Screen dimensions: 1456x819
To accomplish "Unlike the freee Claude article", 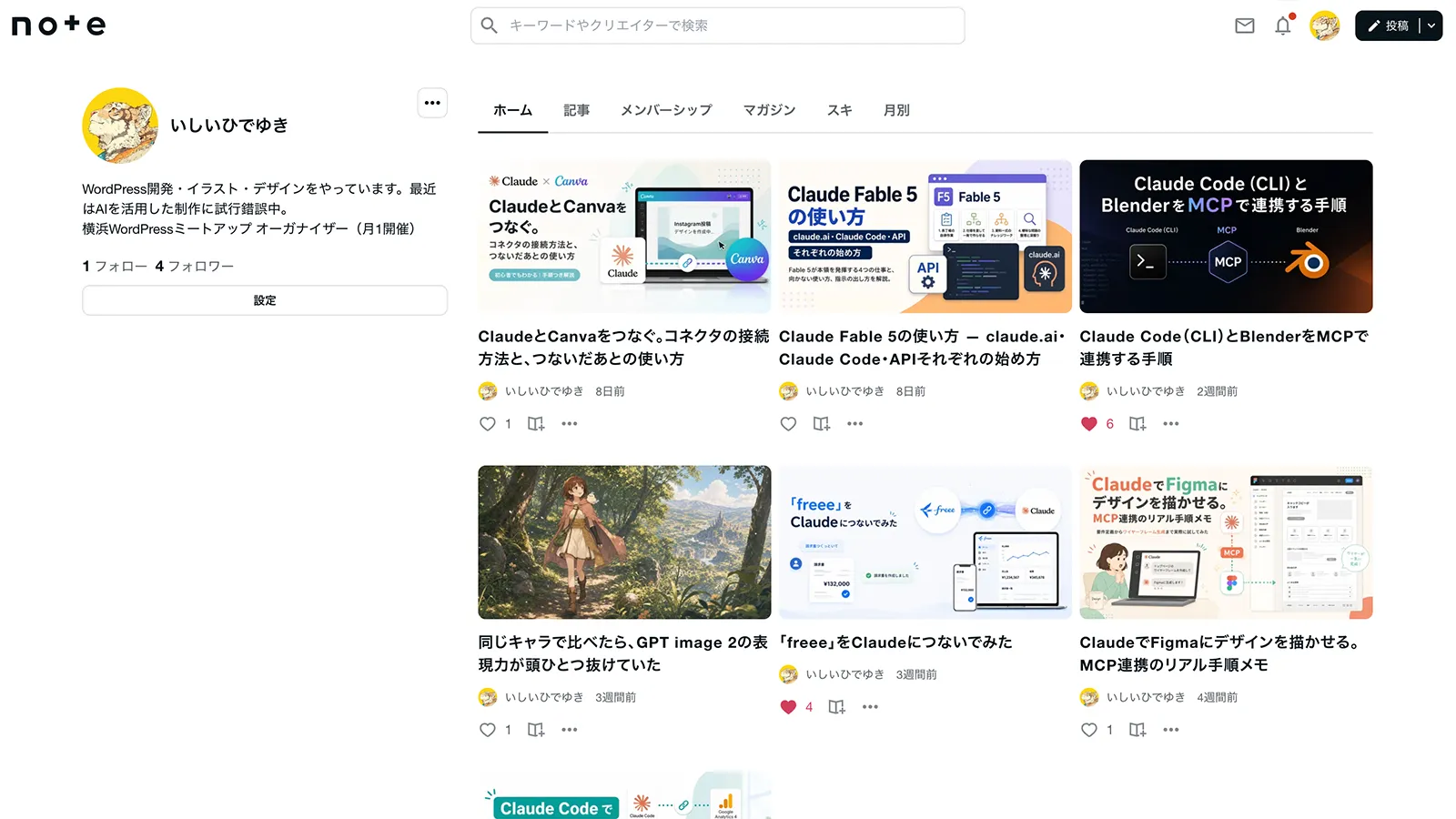I will [788, 706].
